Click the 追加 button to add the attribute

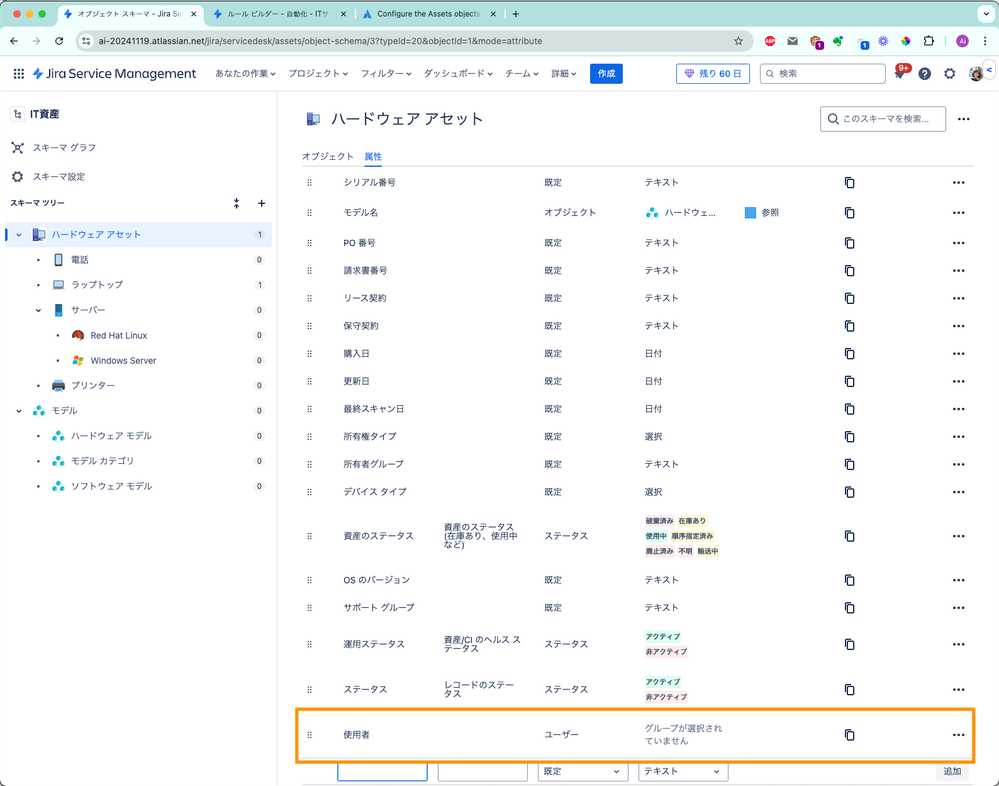pos(951,771)
